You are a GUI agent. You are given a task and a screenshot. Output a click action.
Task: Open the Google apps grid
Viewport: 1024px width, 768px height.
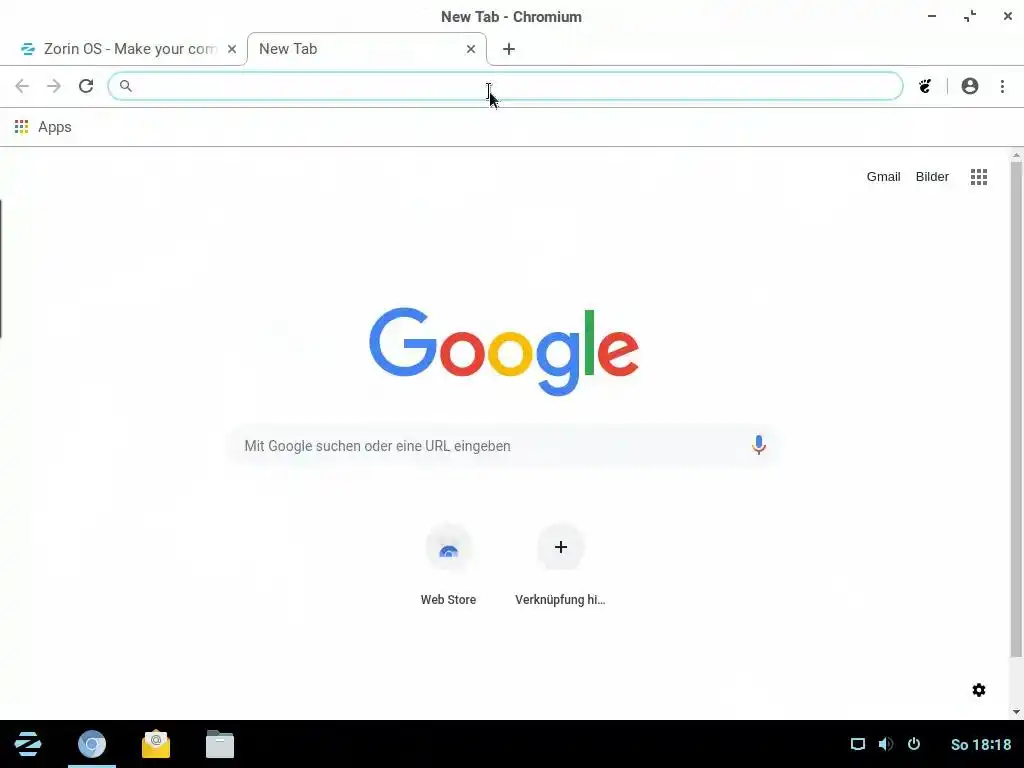click(979, 177)
